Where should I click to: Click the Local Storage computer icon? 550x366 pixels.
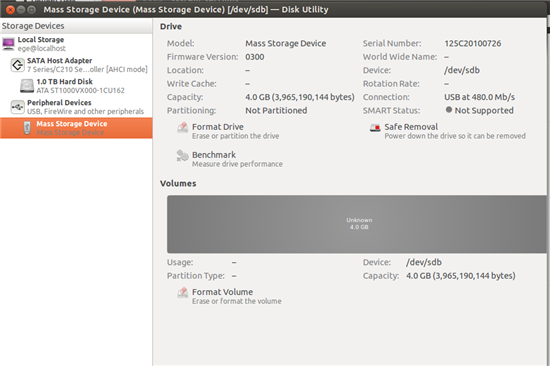(8, 44)
